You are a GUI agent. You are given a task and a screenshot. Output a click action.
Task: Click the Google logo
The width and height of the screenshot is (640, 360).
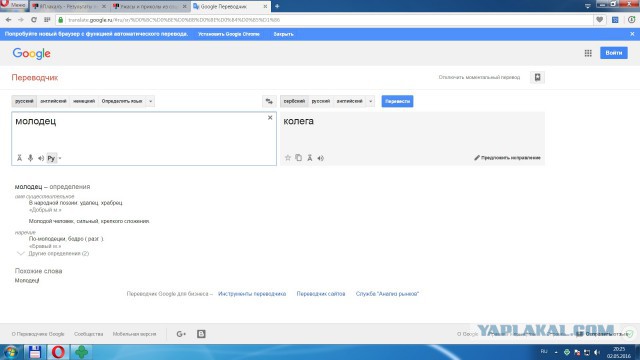31,53
